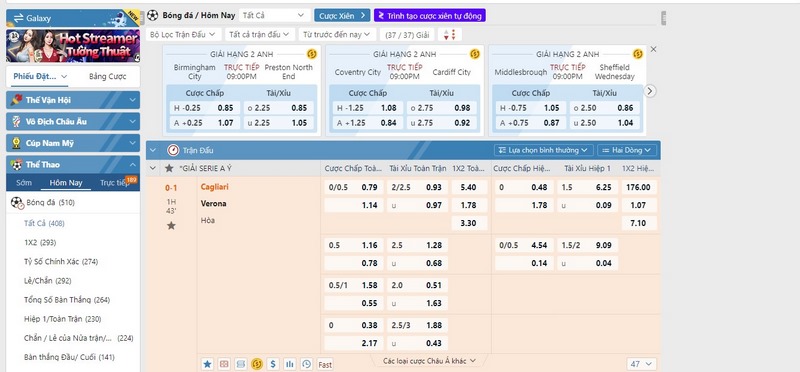Click the football icon beside Bóng đá (510)
Screen dimensions: 800x372
point(17,203)
